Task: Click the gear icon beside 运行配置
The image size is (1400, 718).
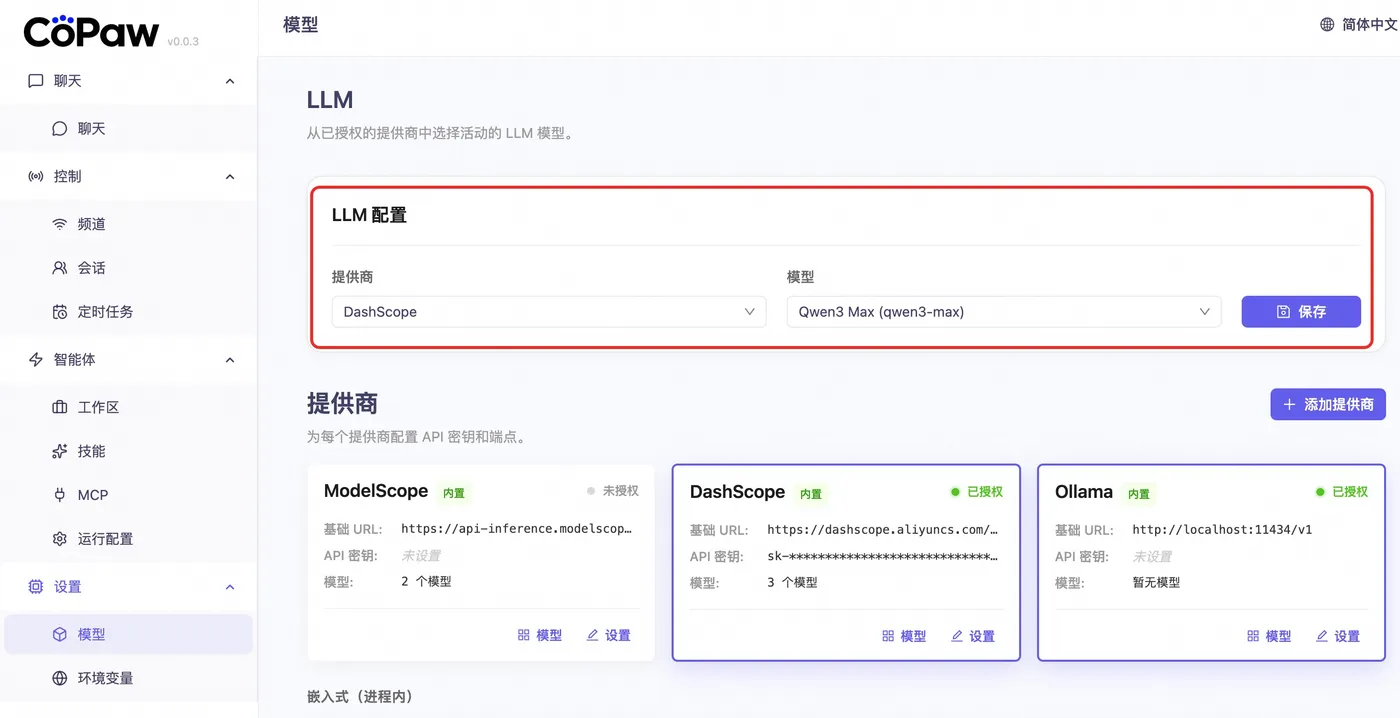Action: (60, 539)
